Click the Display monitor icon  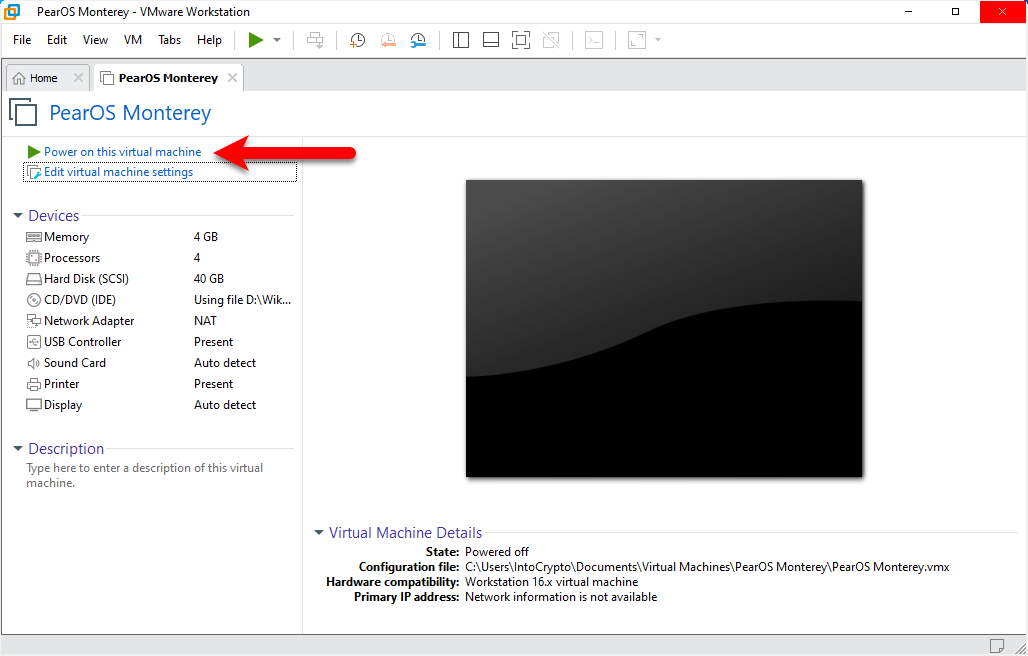[x=33, y=405]
